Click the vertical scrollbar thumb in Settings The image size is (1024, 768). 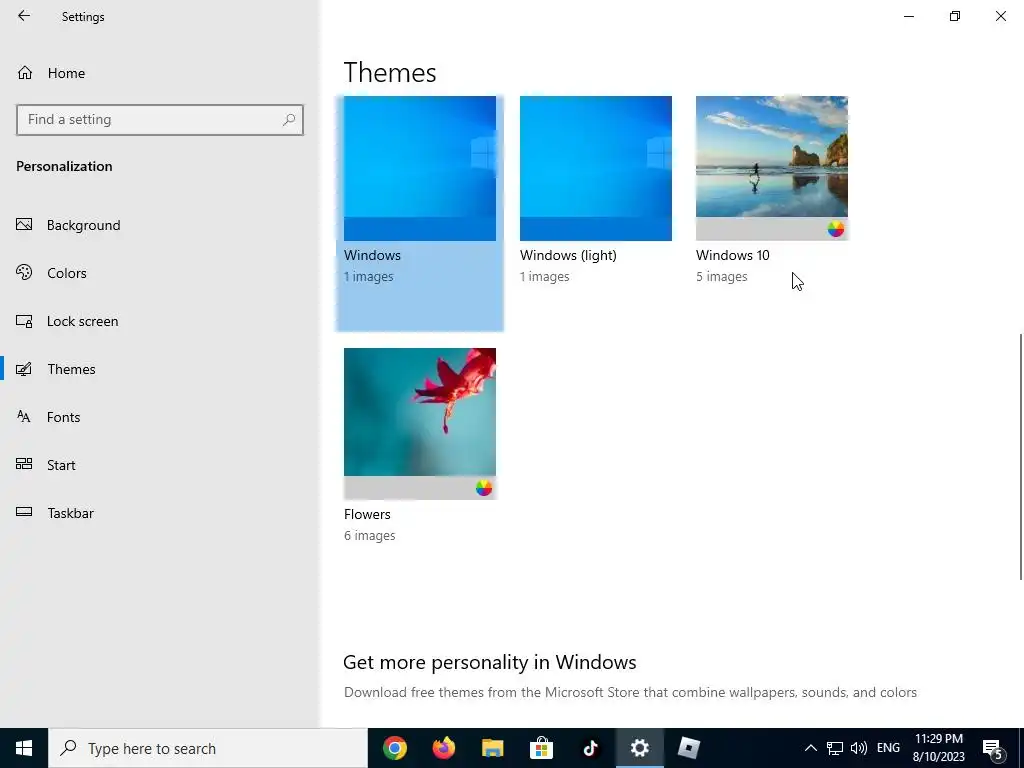point(1021,456)
